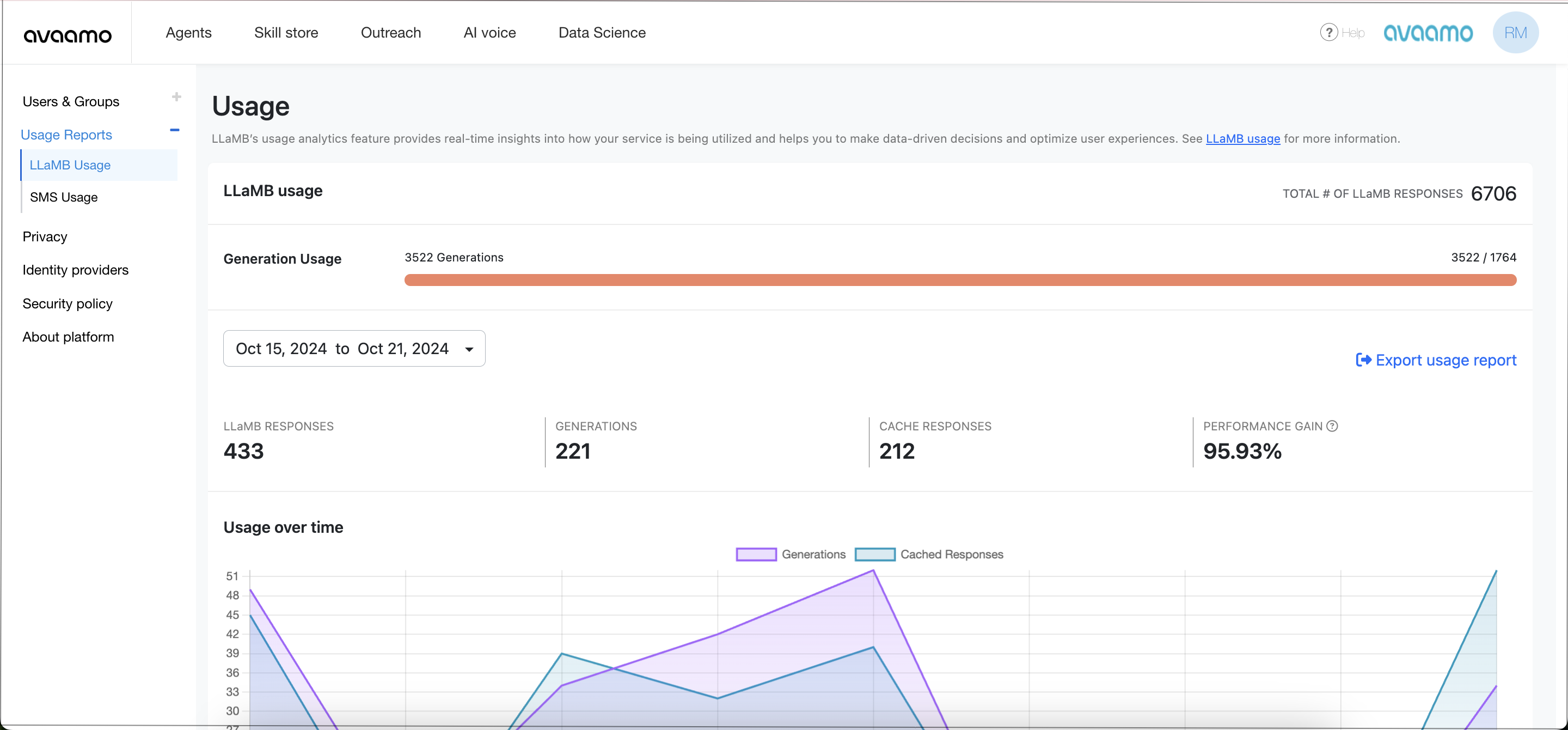Select SMS Usage in sidebar

[x=64, y=197]
